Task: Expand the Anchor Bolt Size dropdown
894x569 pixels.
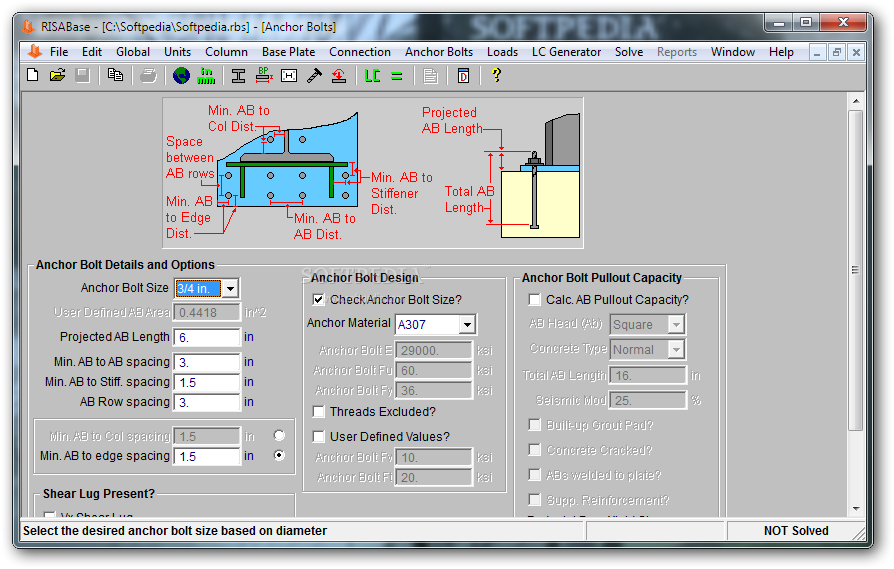Action: coord(230,288)
